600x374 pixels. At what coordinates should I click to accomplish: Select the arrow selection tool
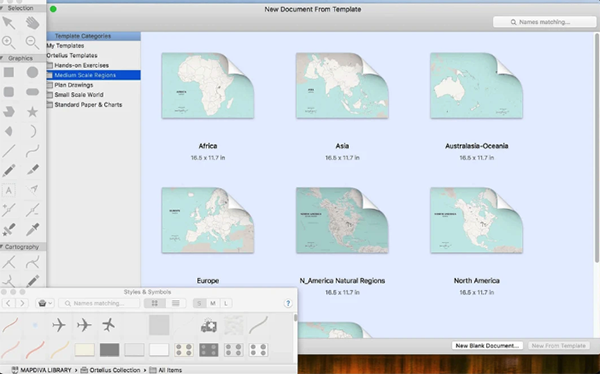click(x=8, y=23)
